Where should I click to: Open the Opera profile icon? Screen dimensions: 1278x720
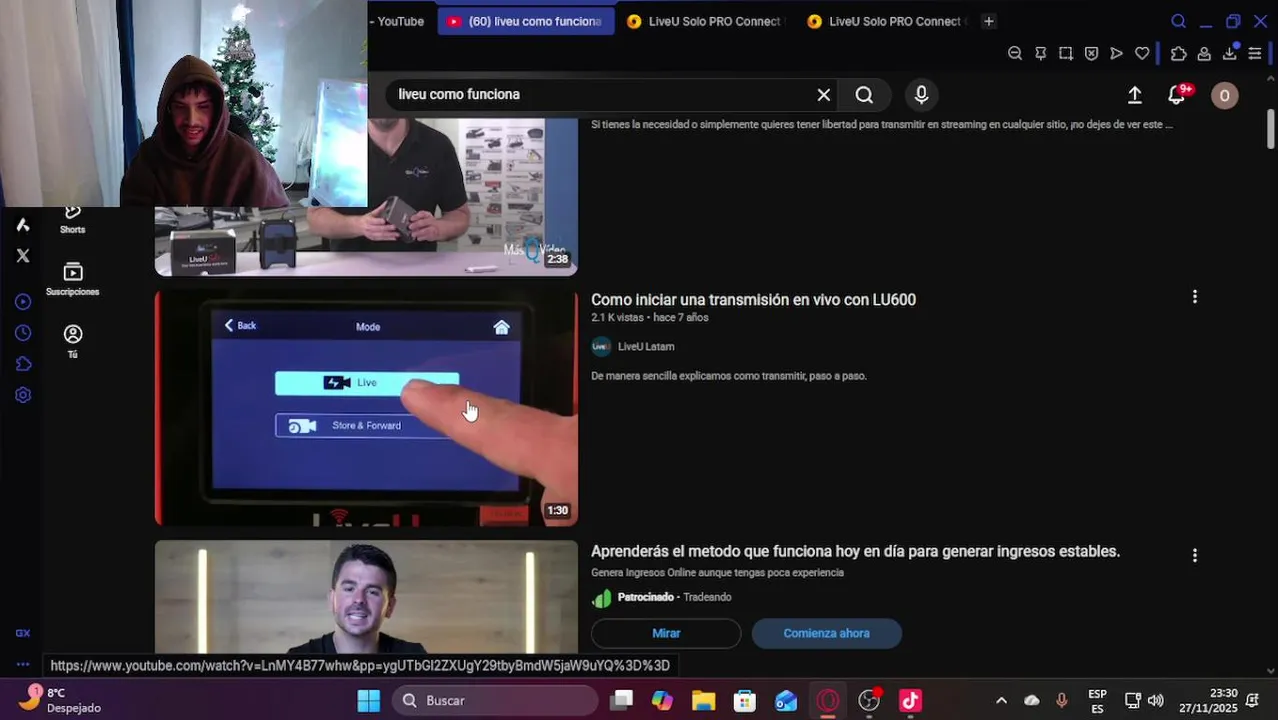click(1204, 54)
